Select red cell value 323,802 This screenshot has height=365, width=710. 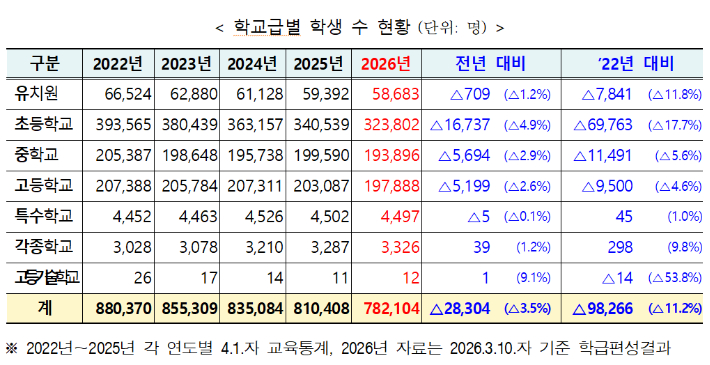pos(392,125)
